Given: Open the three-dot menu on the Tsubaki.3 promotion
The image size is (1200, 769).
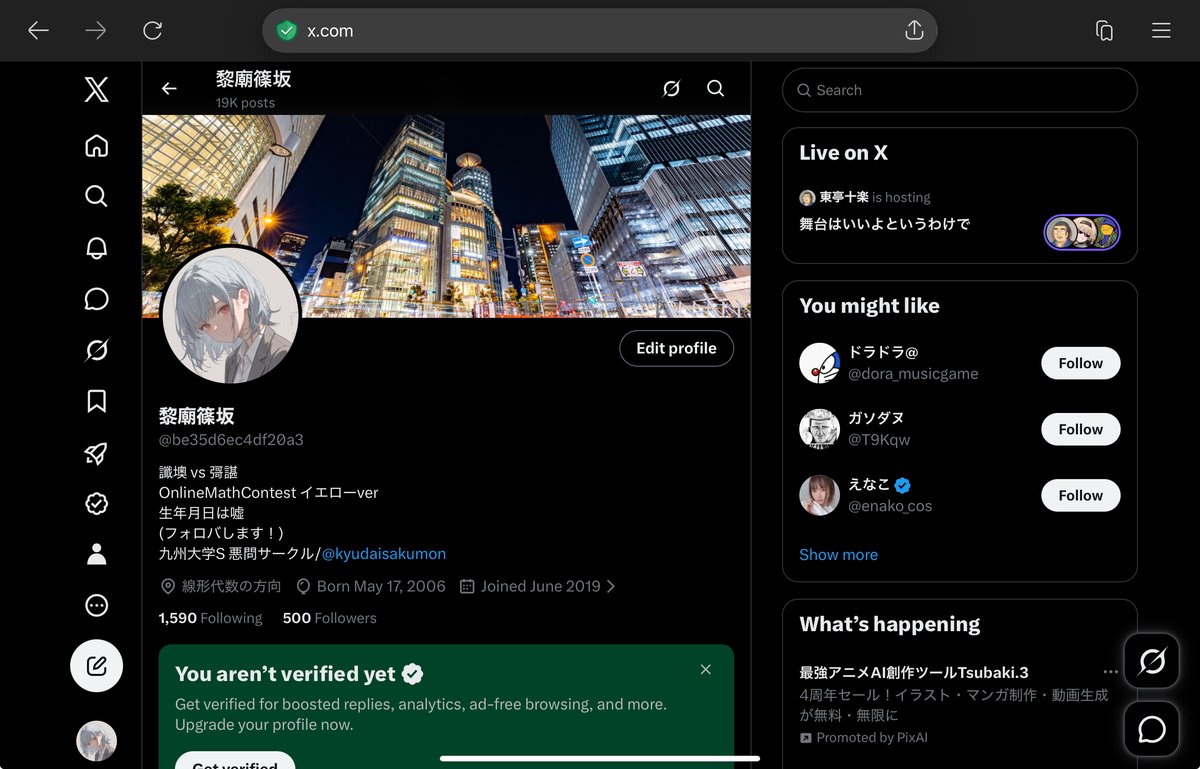Looking at the screenshot, I should pyautogui.click(x=1110, y=672).
